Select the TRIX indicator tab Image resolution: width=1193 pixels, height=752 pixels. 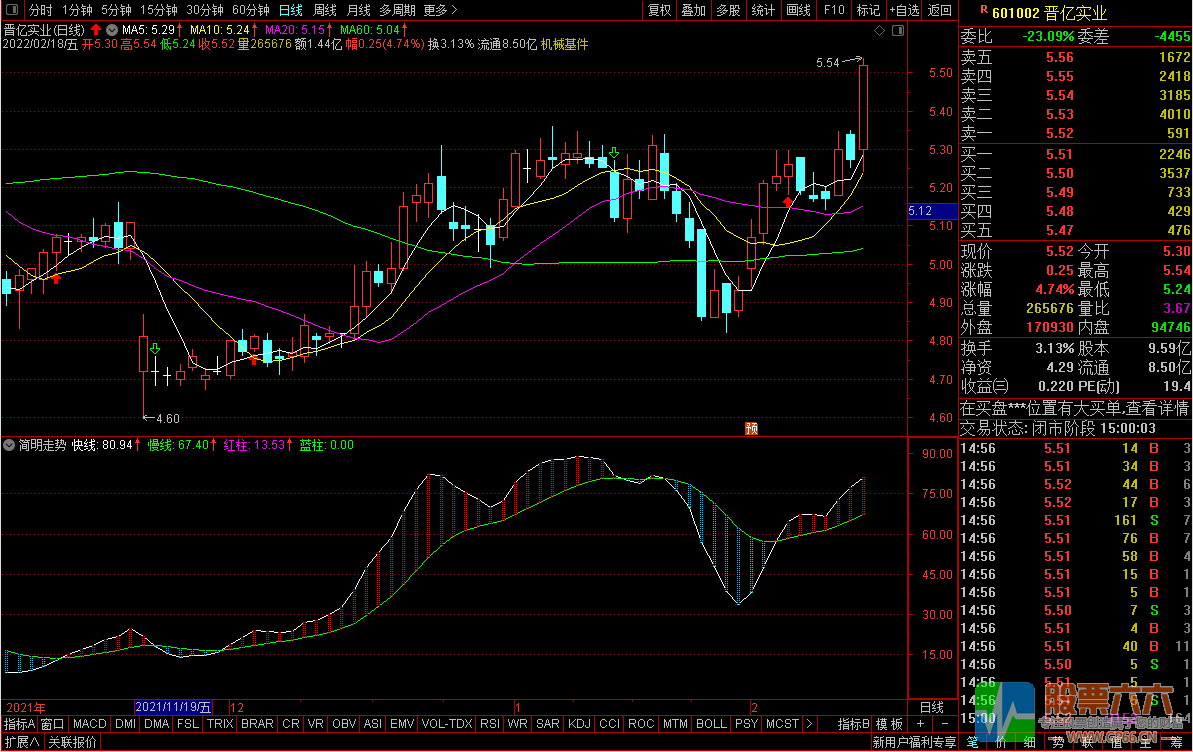click(x=220, y=724)
